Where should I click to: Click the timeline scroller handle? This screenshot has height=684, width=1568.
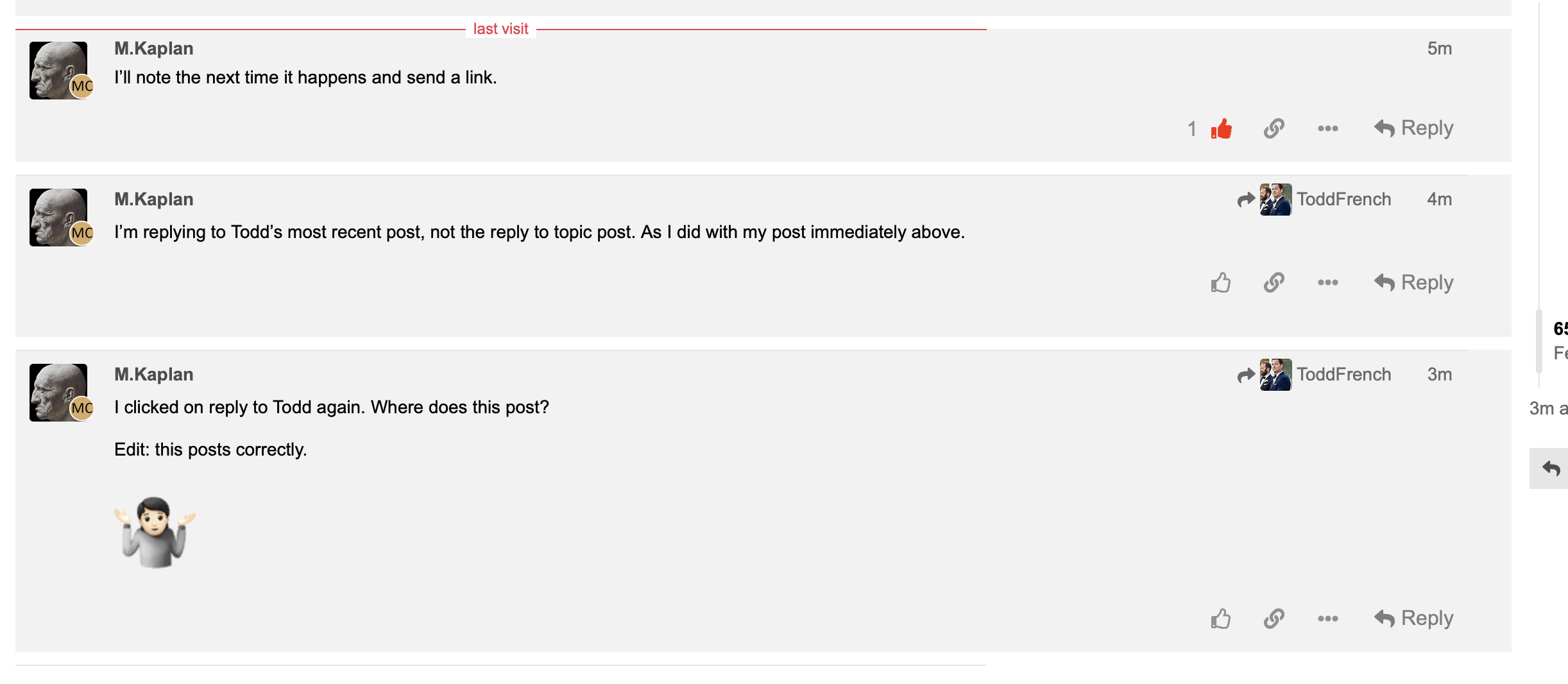[x=1538, y=341]
